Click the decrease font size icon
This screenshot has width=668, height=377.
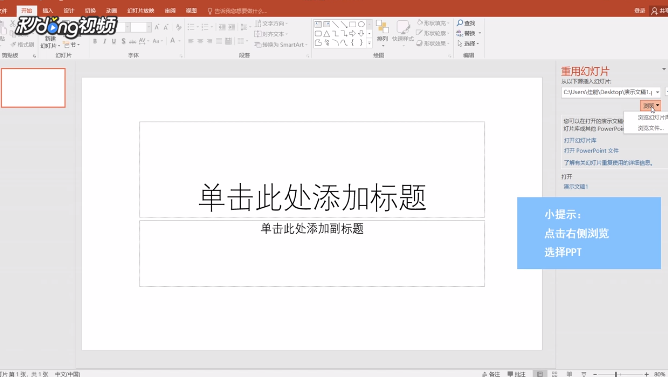click(166, 27)
